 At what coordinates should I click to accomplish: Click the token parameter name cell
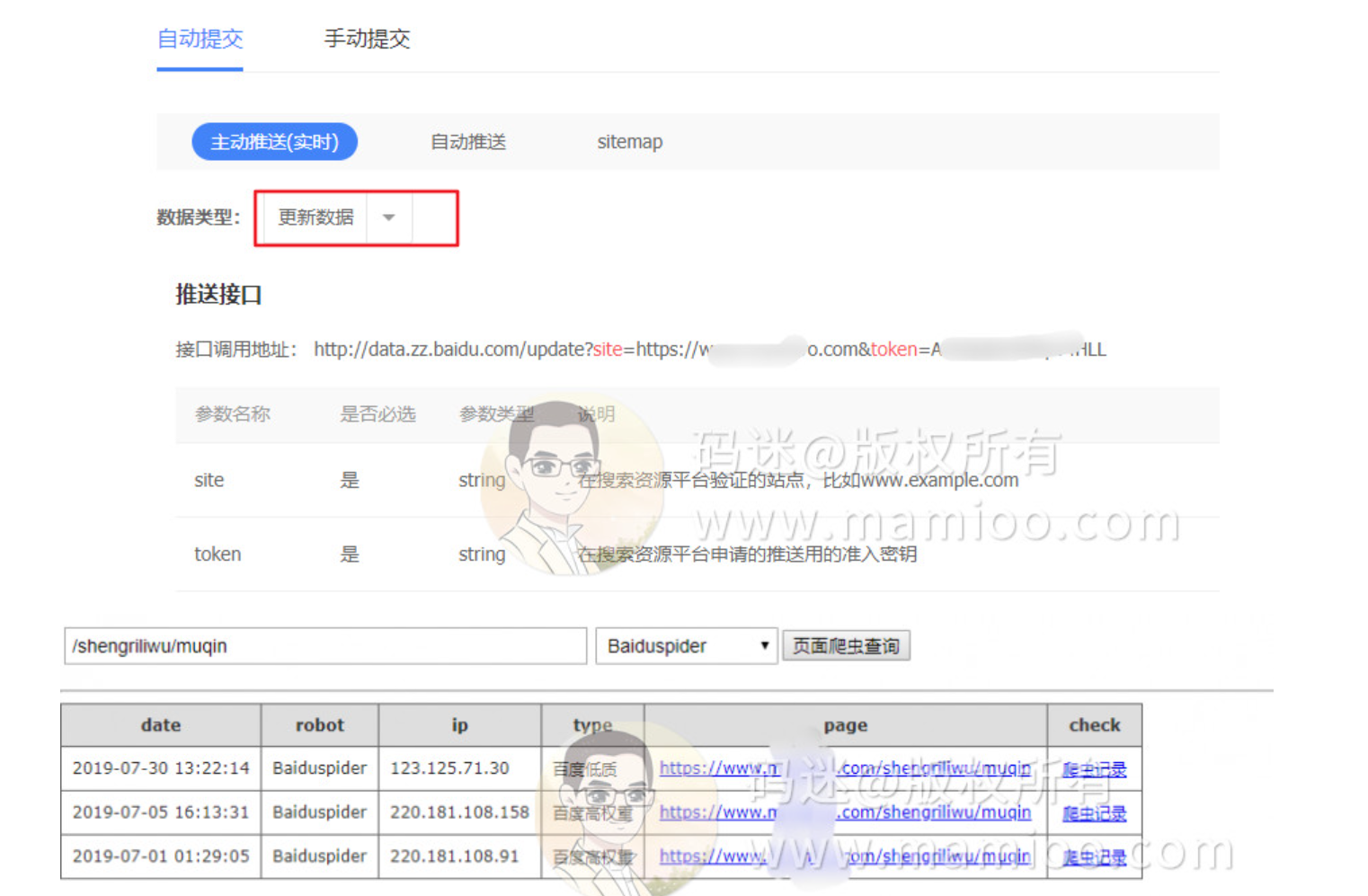[218, 554]
